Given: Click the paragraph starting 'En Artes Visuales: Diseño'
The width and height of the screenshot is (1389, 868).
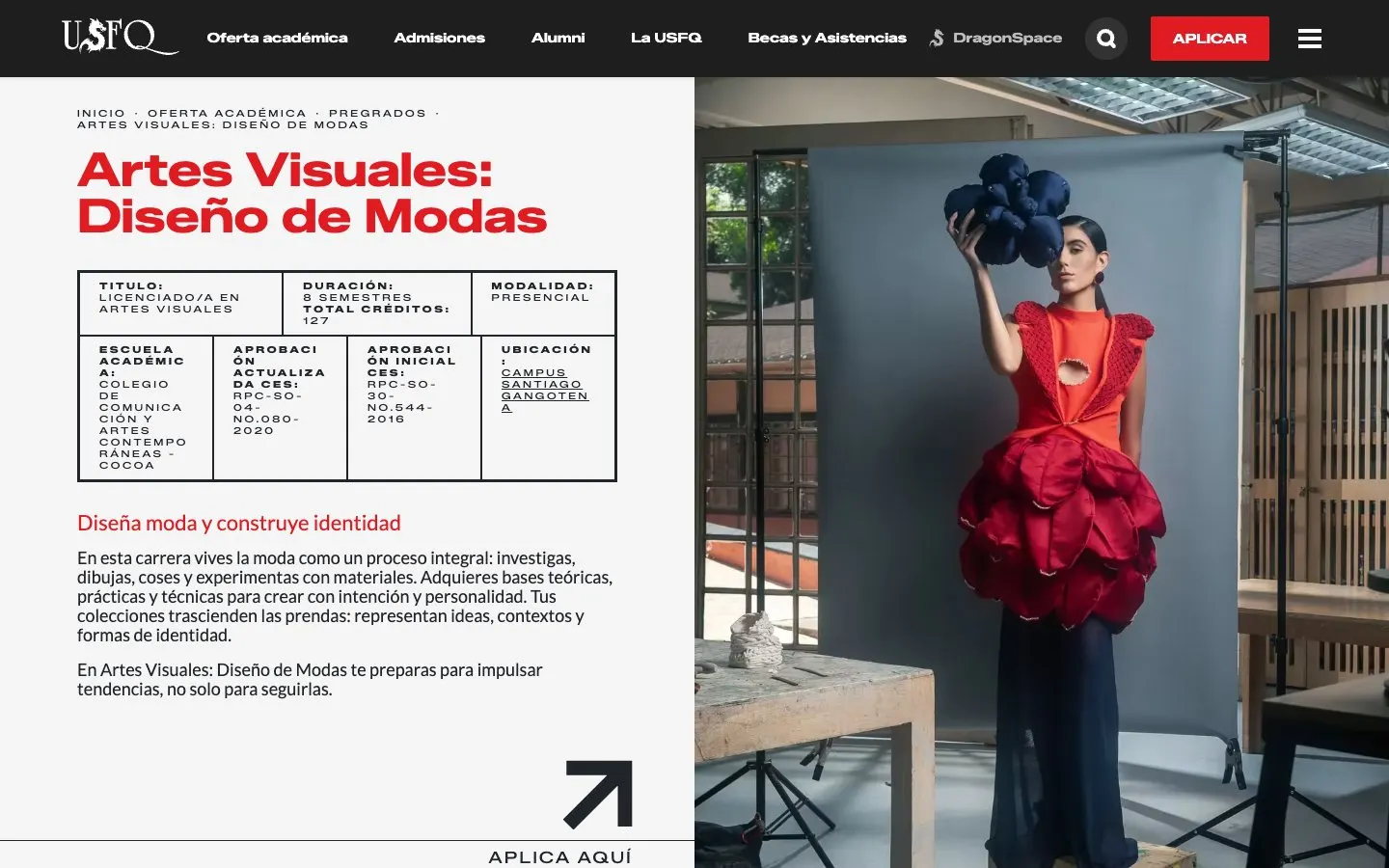Looking at the screenshot, I should click(x=310, y=679).
